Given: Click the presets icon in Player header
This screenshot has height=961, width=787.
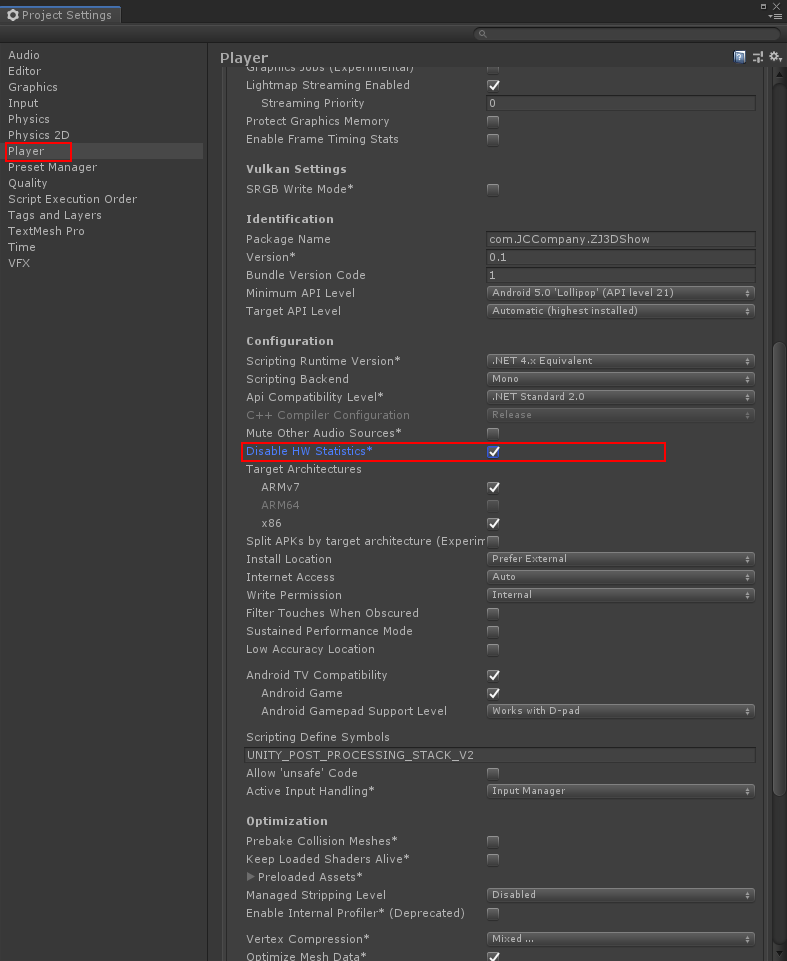Looking at the screenshot, I should click(x=757, y=57).
